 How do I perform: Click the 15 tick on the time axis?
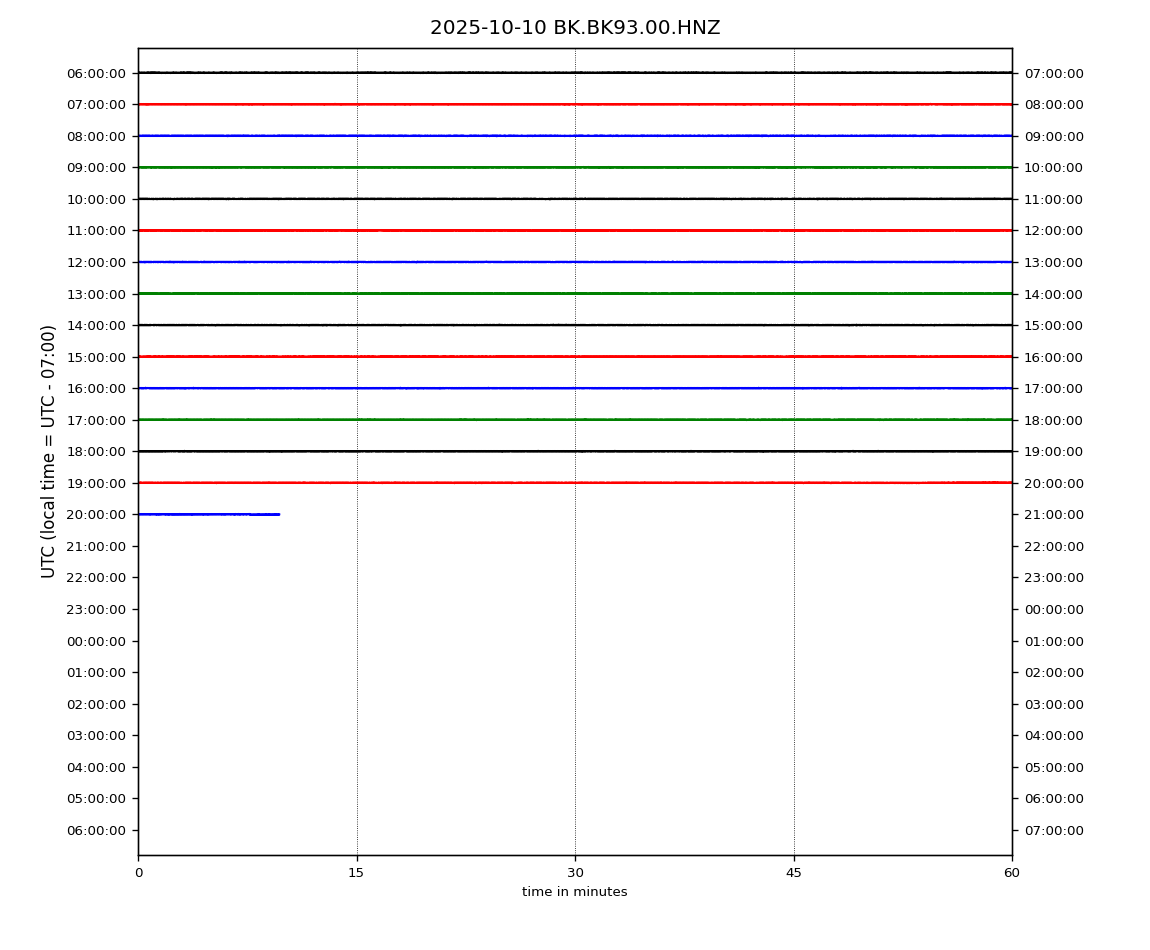pos(357,873)
